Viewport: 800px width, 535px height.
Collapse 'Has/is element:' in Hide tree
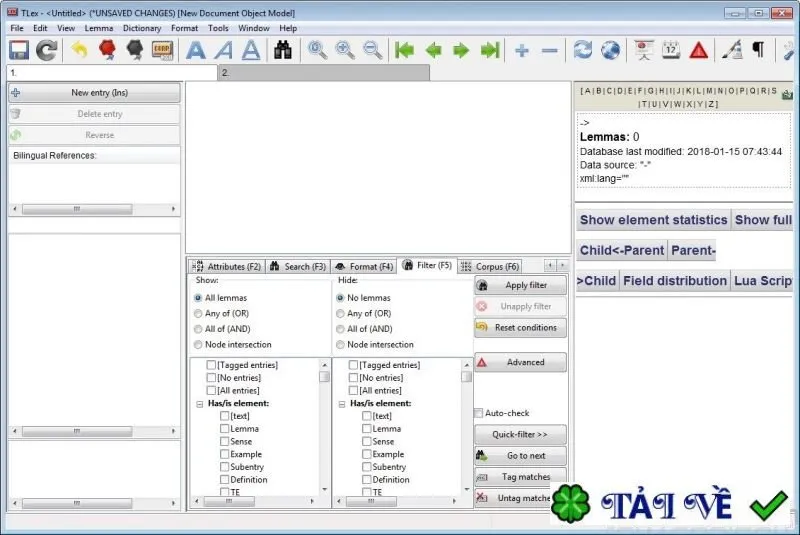(x=342, y=404)
